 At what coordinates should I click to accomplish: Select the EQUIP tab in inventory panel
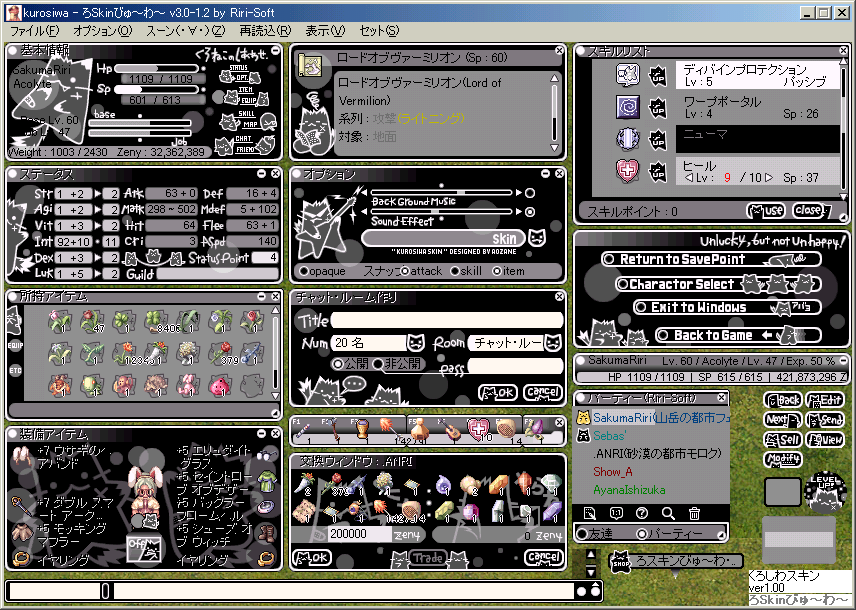click(15, 345)
